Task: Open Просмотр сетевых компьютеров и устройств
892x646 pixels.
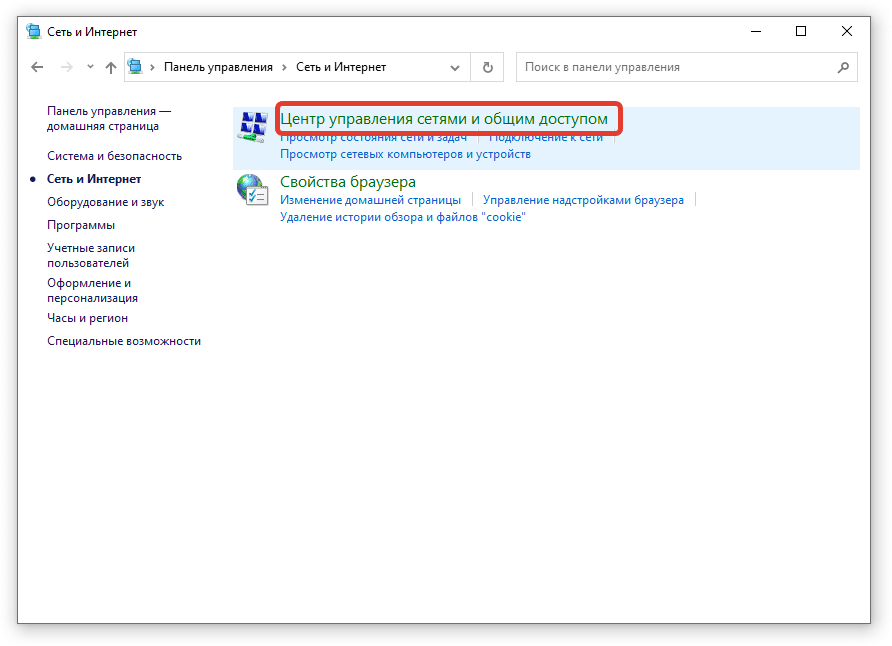Action: (x=405, y=154)
